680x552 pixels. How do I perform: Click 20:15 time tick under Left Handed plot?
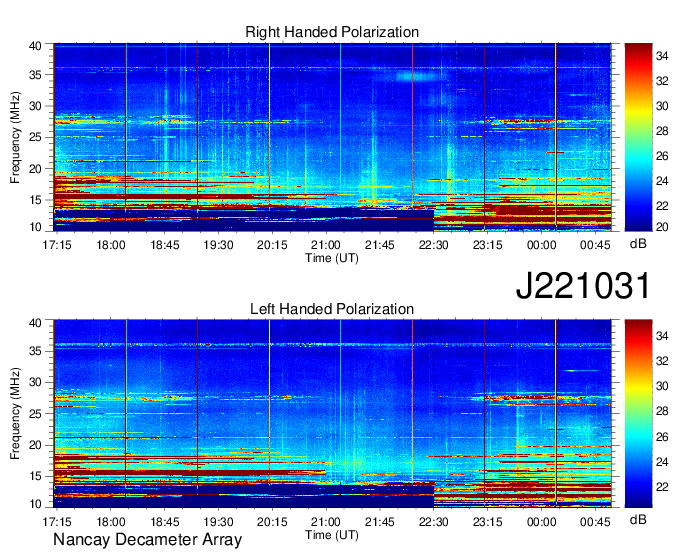click(272, 522)
